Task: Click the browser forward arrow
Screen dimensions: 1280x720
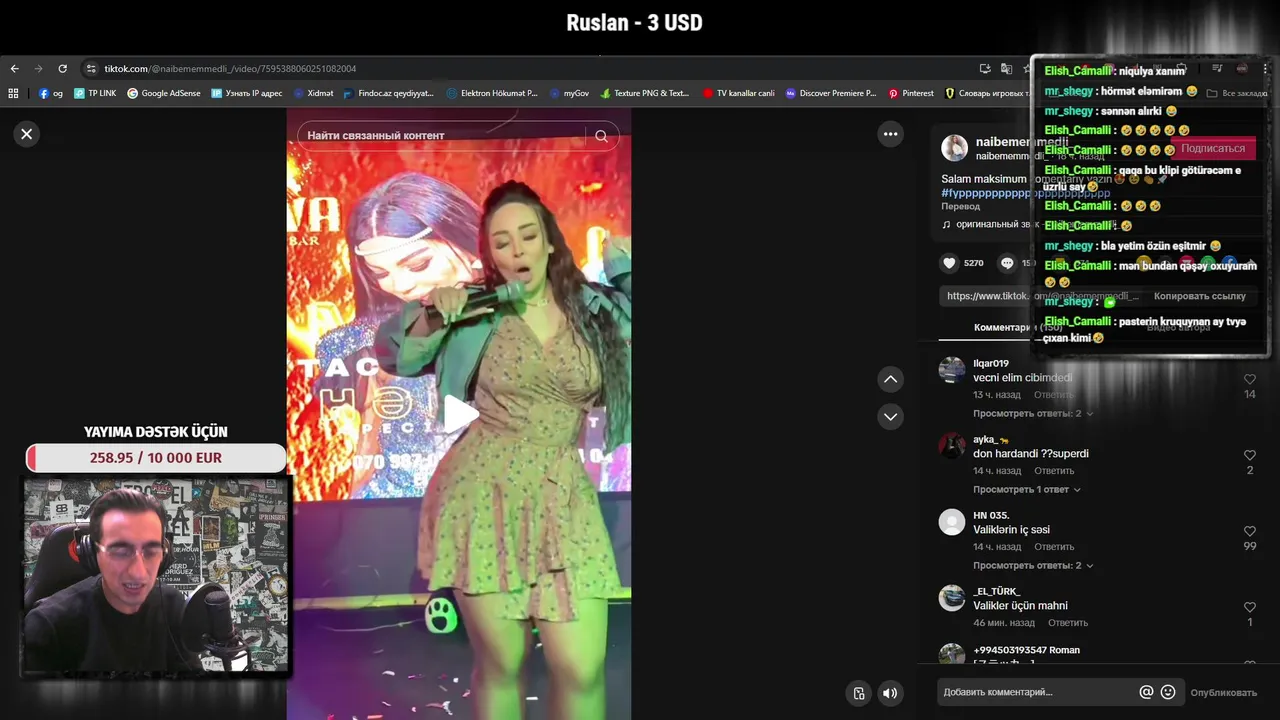Action: [x=38, y=69]
